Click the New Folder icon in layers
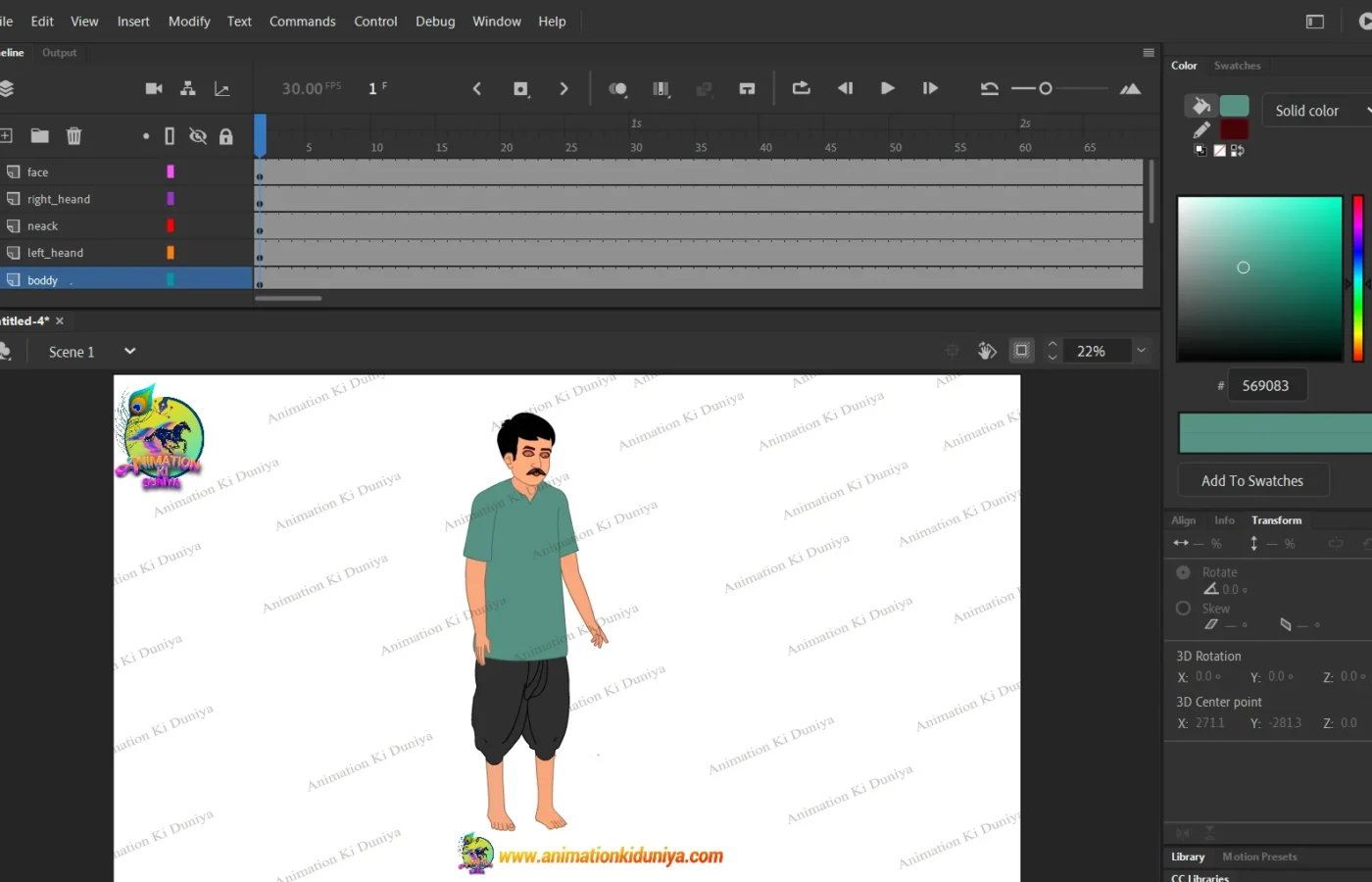The width and height of the screenshot is (1372, 882). (x=39, y=136)
